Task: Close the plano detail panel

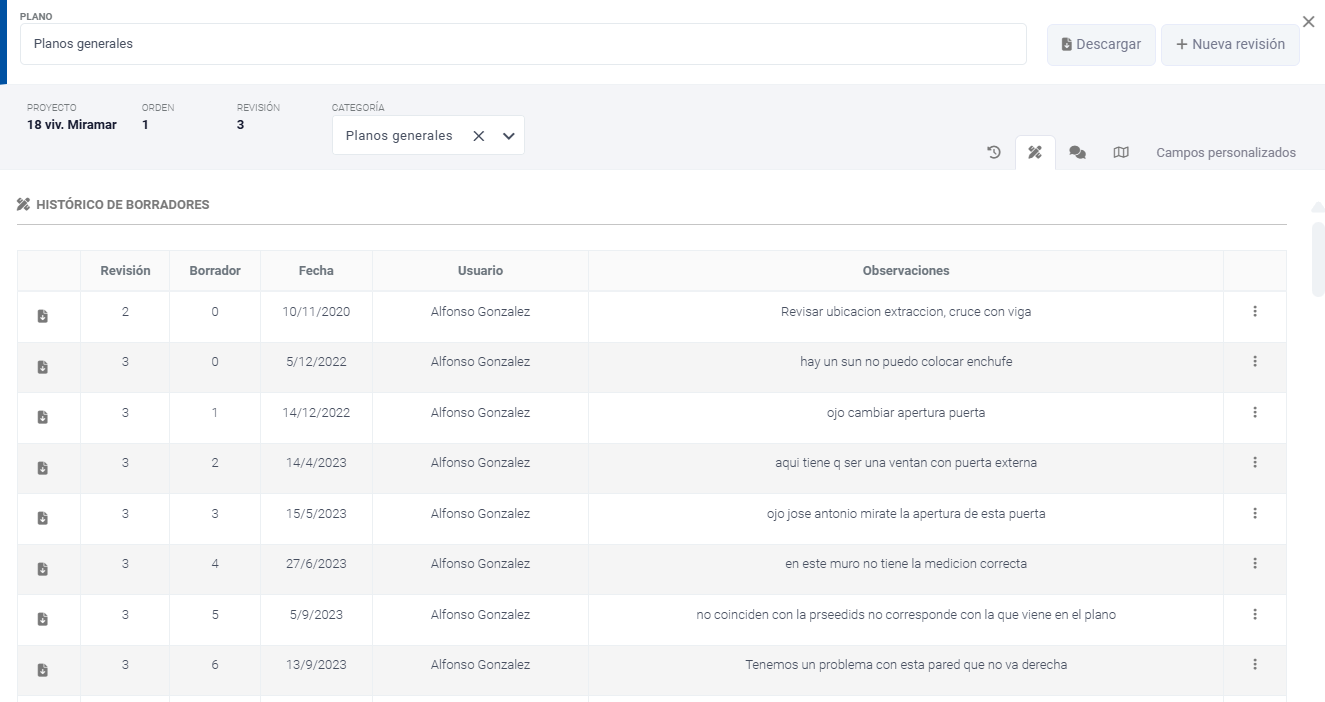Action: (1308, 22)
